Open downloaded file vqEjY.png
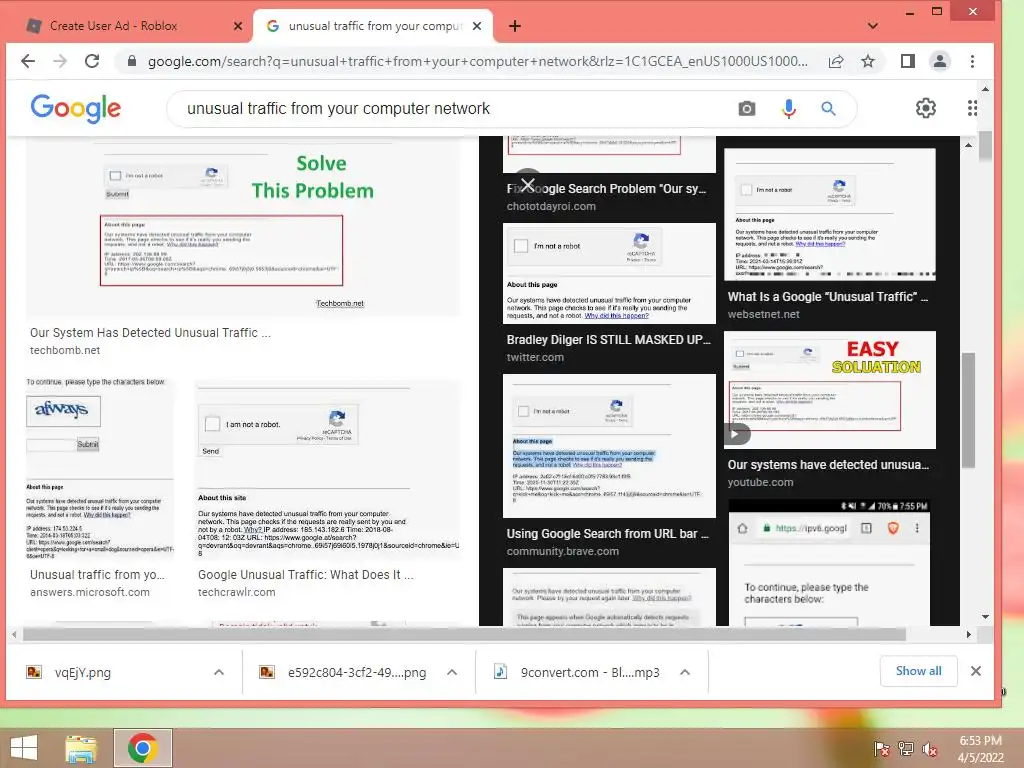This screenshot has height=768, width=1024. 82,673
